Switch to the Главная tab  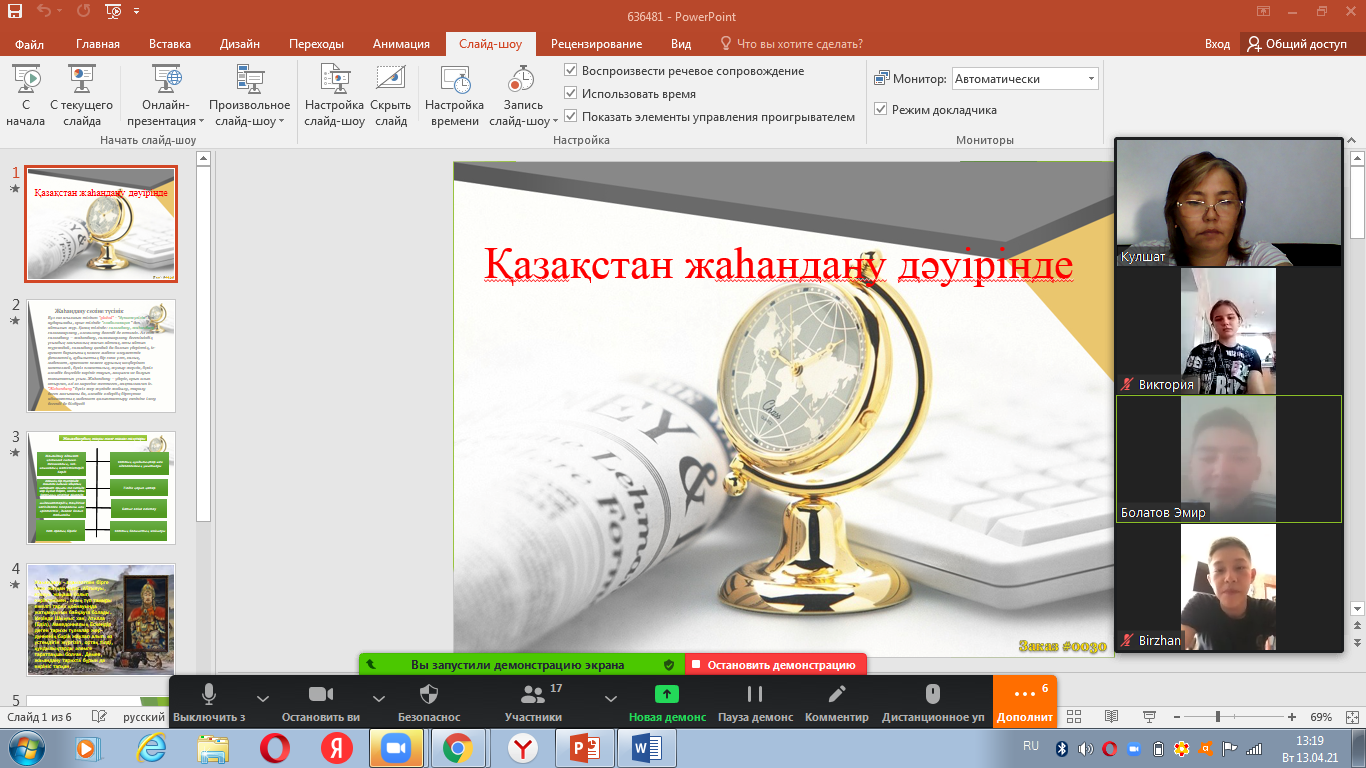(x=98, y=44)
